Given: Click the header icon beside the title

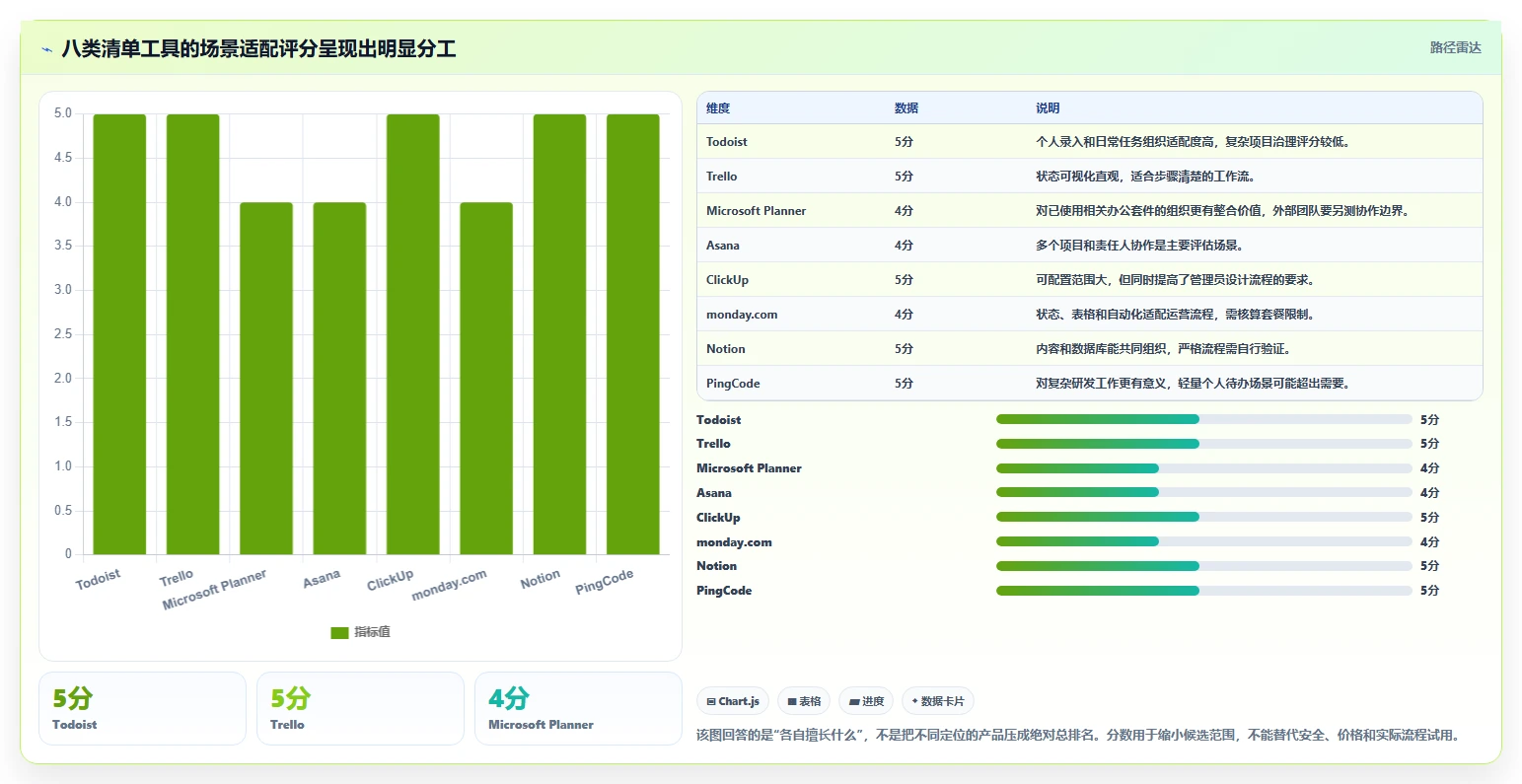Looking at the screenshot, I should point(46,49).
